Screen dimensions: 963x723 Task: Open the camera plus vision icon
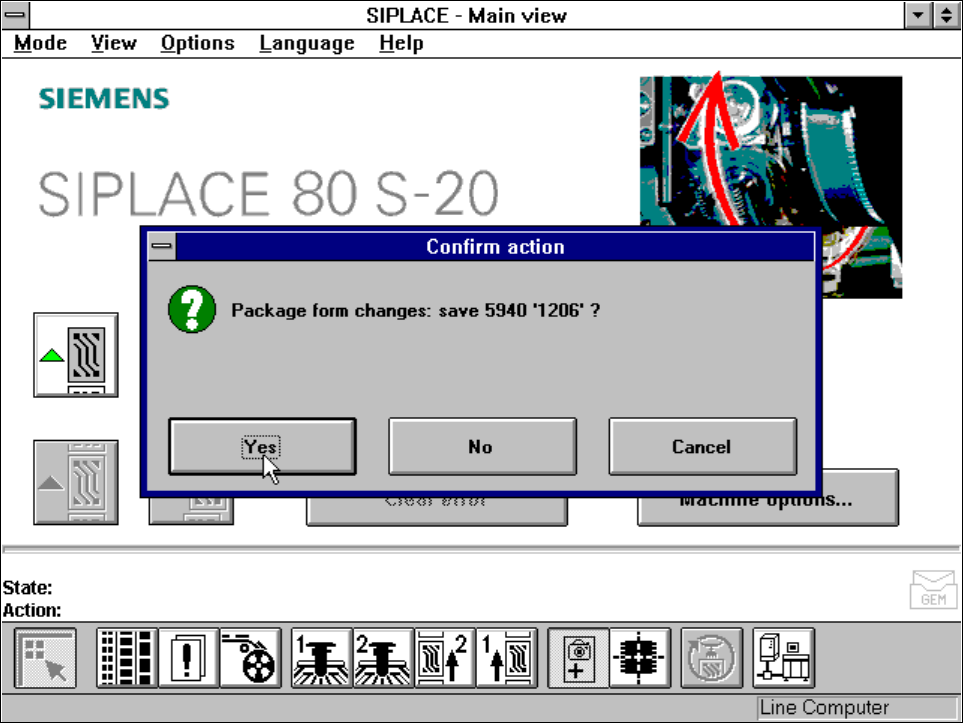coord(578,658)
